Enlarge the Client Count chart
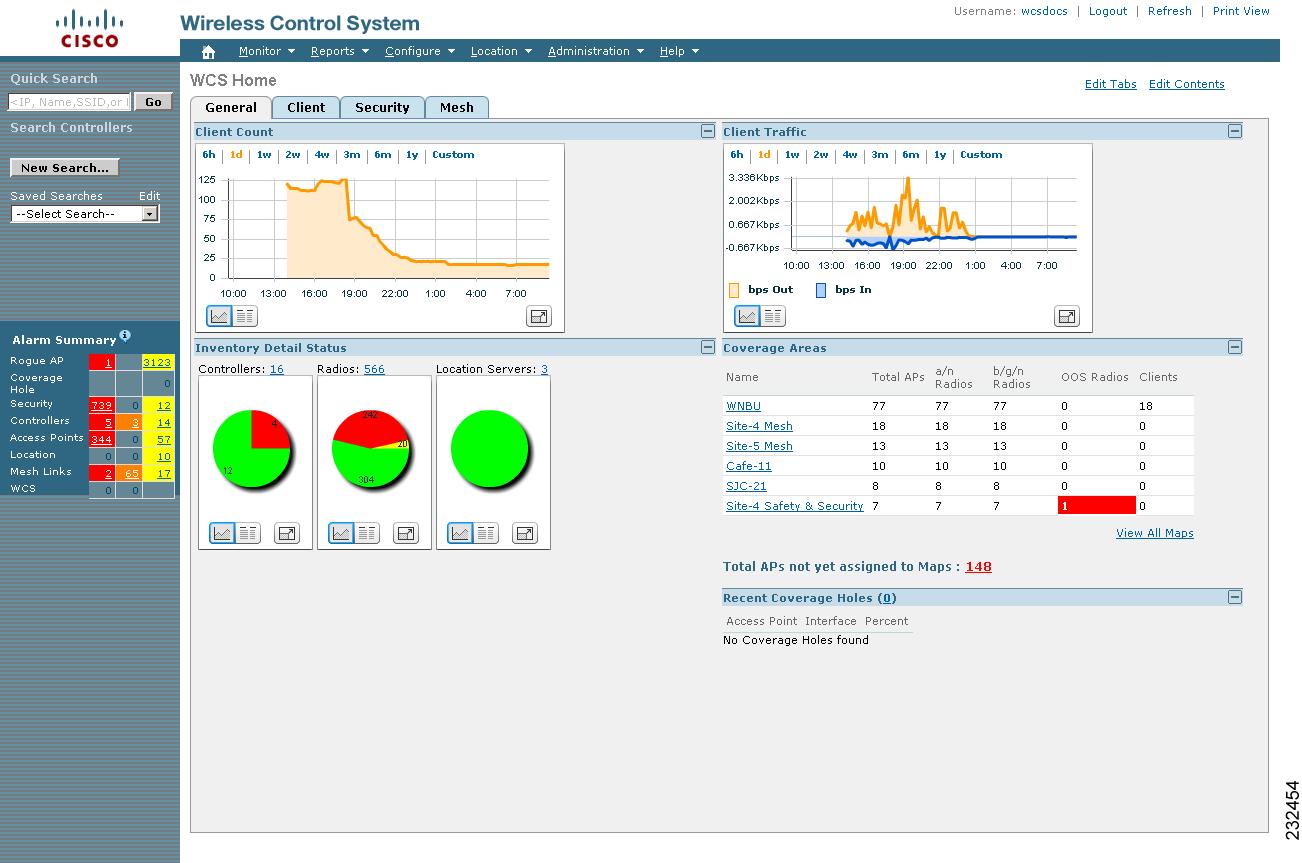Screen dimensions: 1302x863 tap(539, 316)
